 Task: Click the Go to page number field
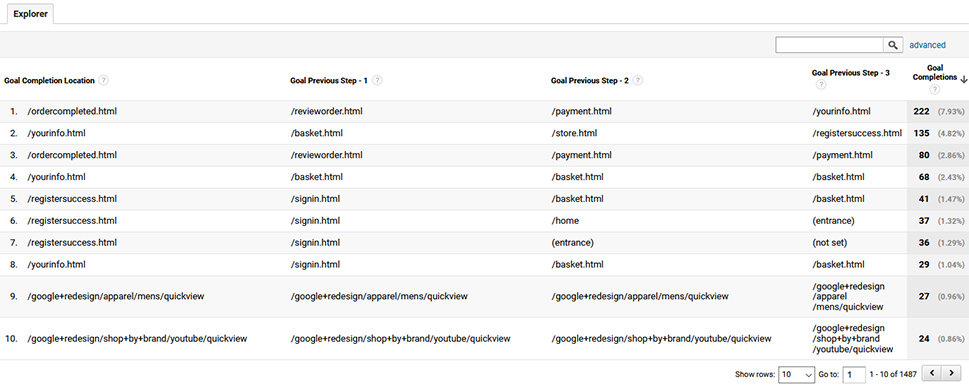pyautogui.click(x=854, y=374)
